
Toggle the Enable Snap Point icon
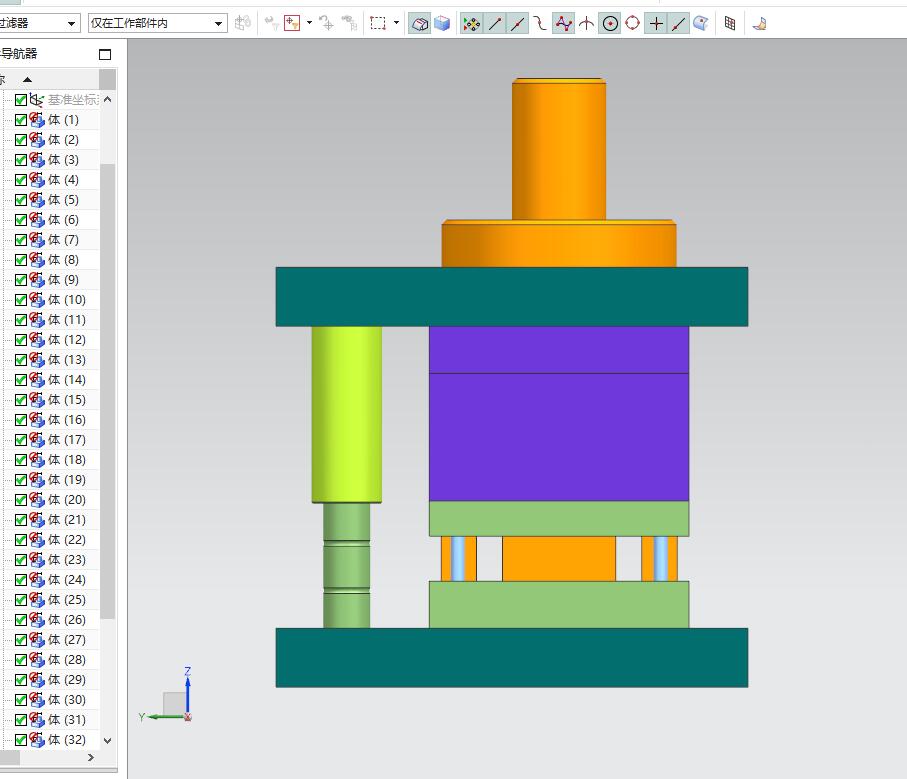point(471,23)
